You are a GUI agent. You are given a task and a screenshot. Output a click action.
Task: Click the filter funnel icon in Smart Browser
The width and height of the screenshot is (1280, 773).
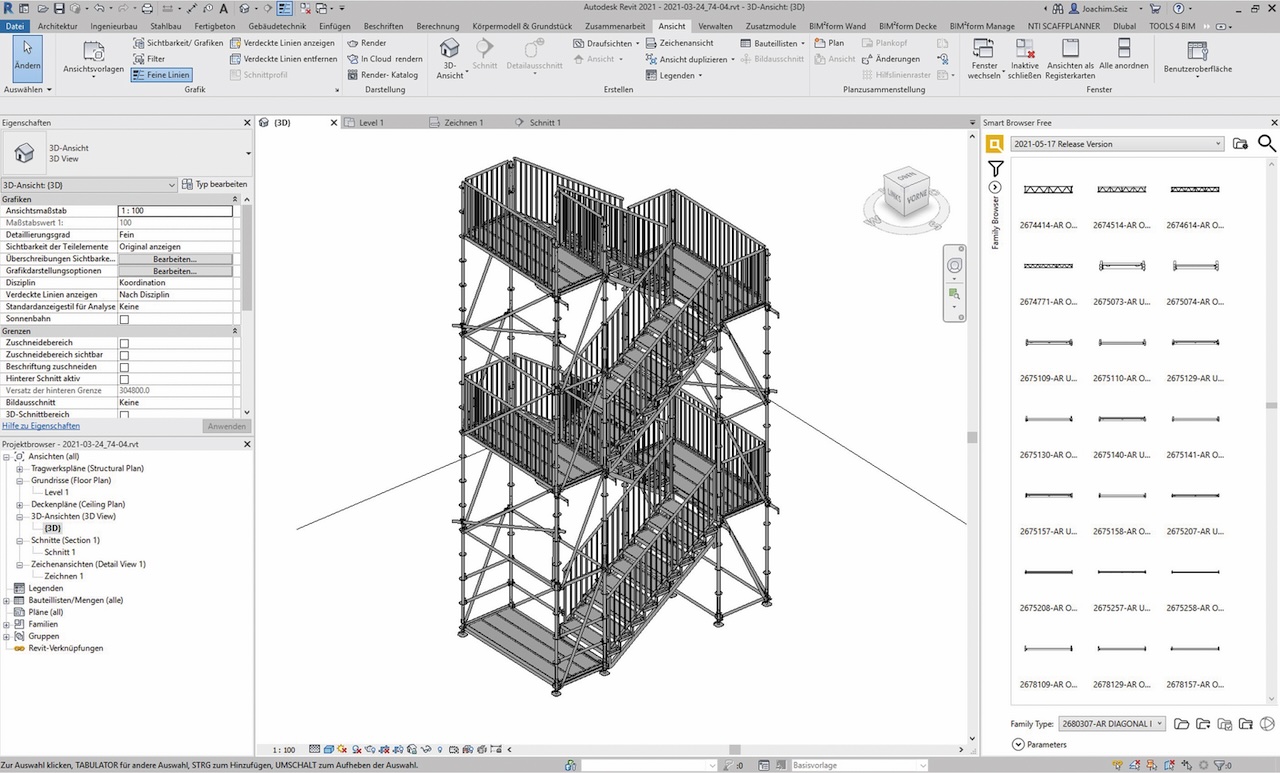pyautogui.click(x=995, y=169)
